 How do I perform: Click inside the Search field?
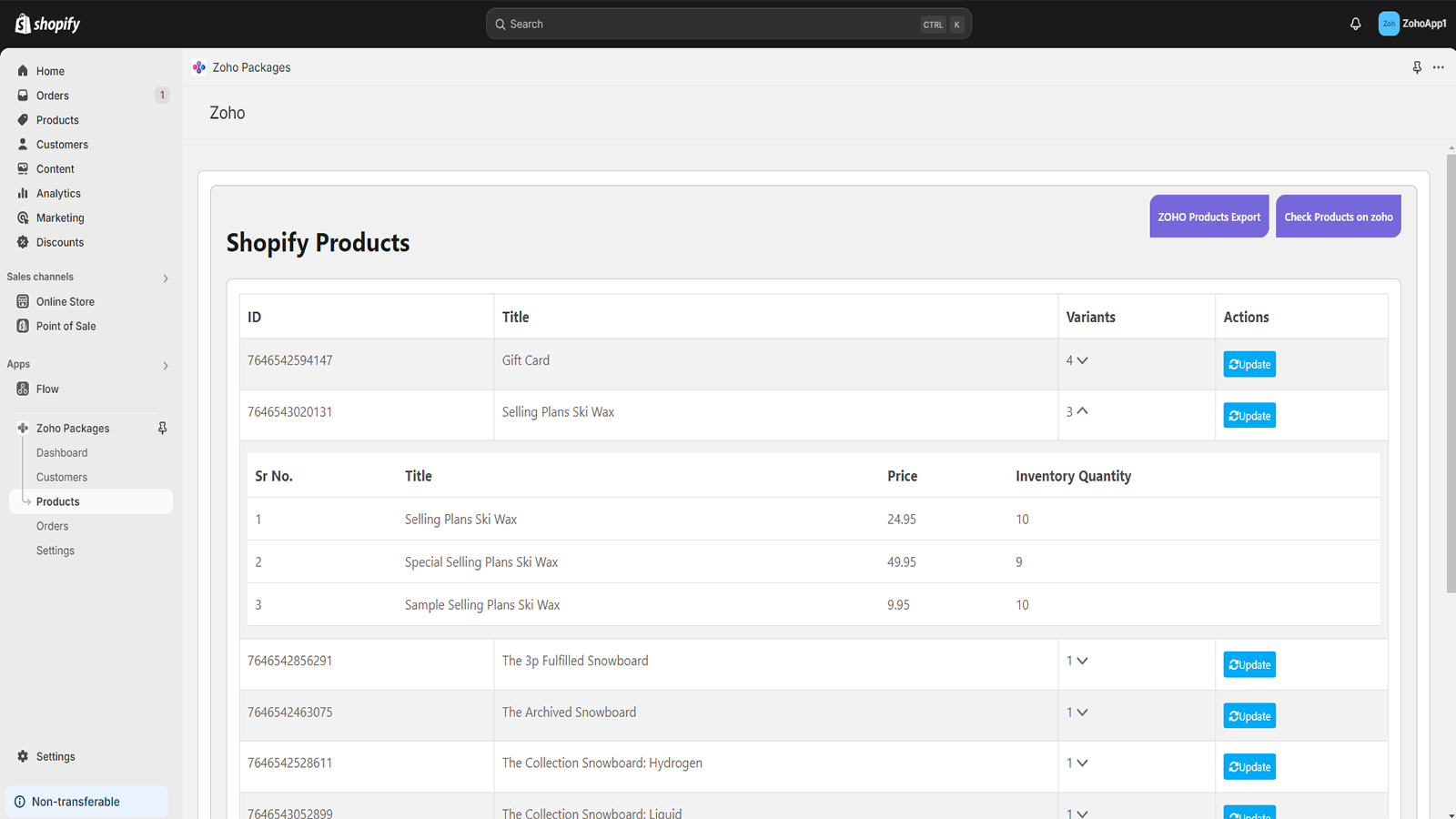coord(728,24)
